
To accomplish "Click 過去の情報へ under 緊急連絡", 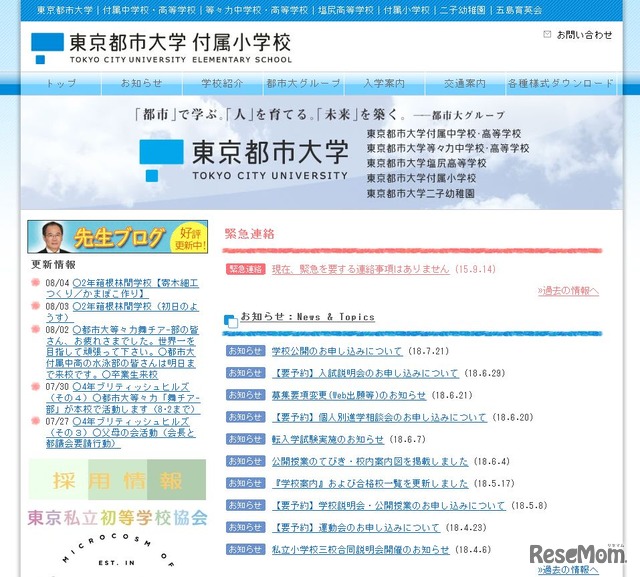I will point(568,291).
